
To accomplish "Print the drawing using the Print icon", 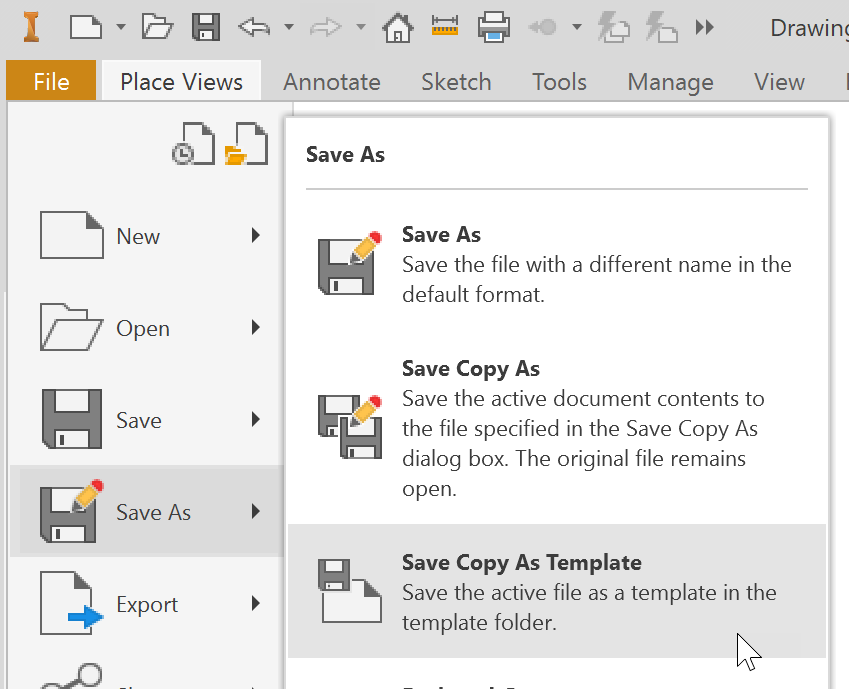I will (493, 28).
